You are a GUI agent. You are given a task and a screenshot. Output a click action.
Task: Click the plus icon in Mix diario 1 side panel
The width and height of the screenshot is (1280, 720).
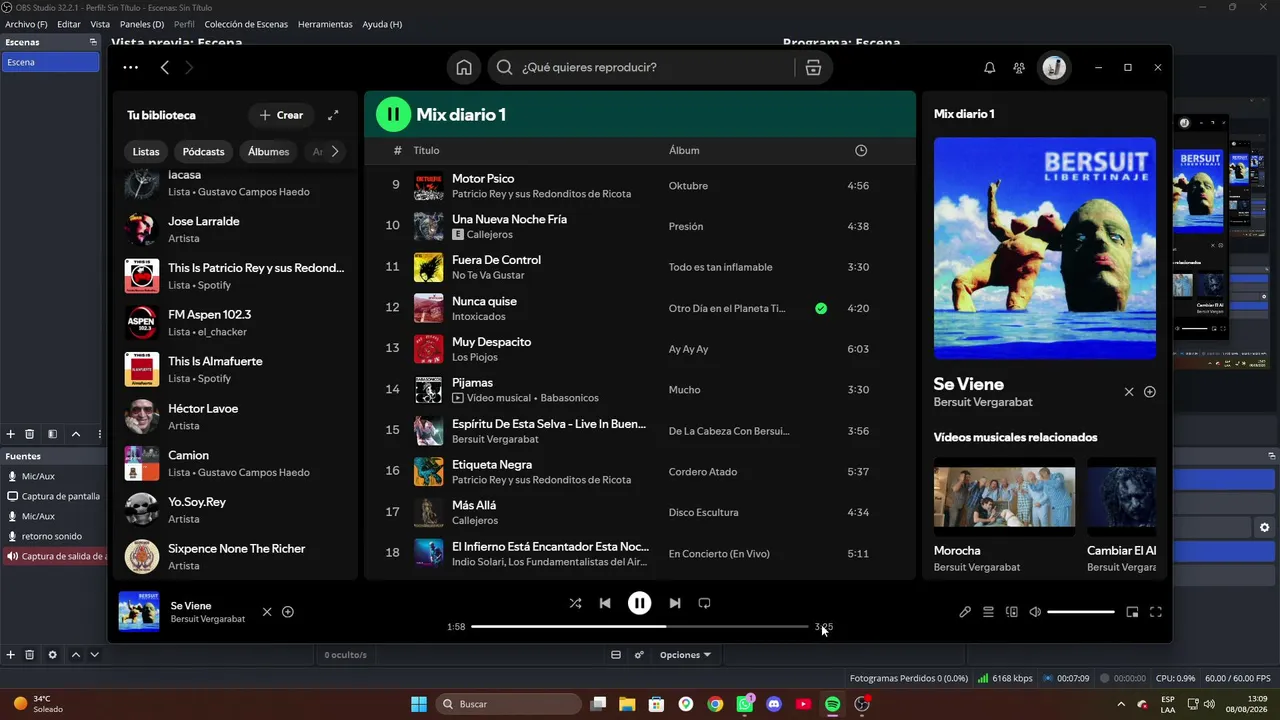pos(1150,392)
